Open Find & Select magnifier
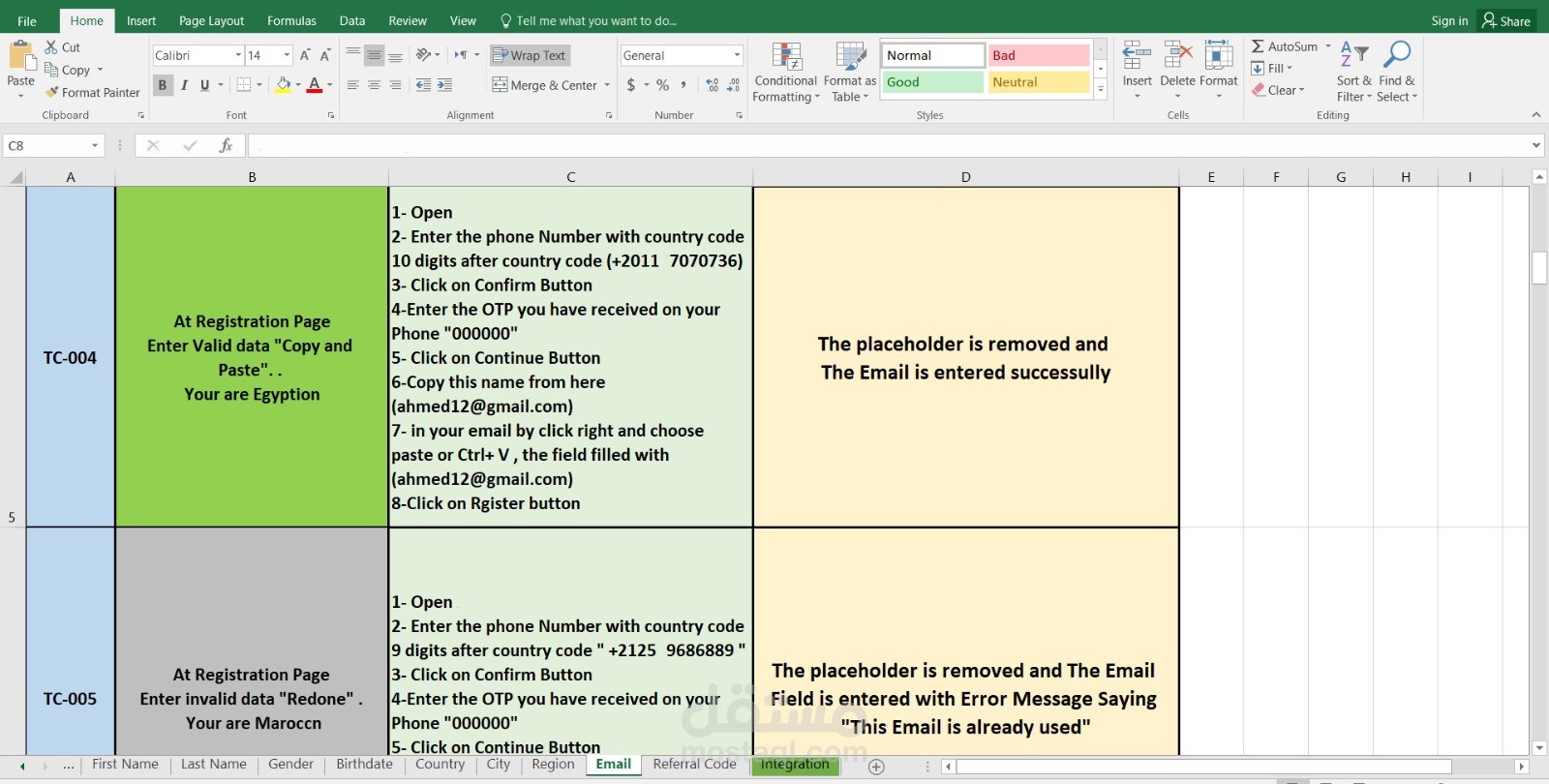This screenshot has width=1549, height=784. click(x=1397, y=73)
